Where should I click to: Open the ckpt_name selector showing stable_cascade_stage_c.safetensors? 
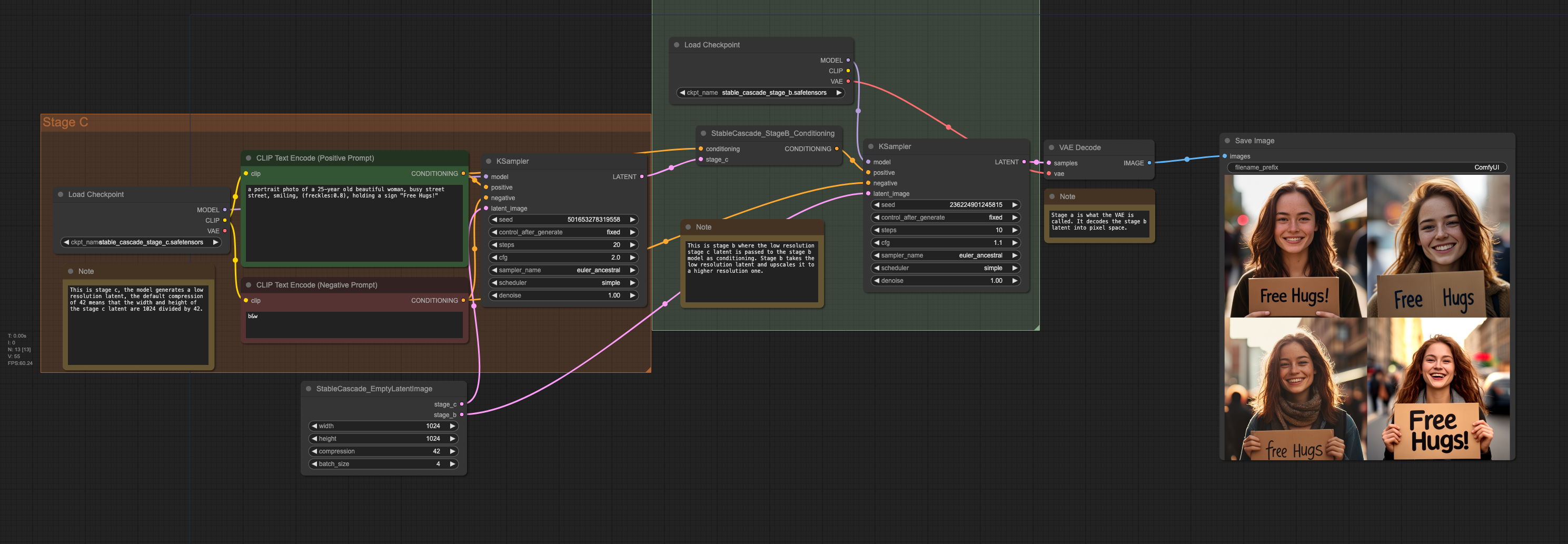pyautogui.click(x=141, y=242)
